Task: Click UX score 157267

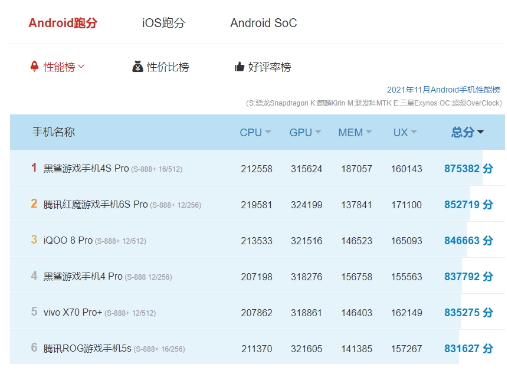Action: click(x=406, y=349)
